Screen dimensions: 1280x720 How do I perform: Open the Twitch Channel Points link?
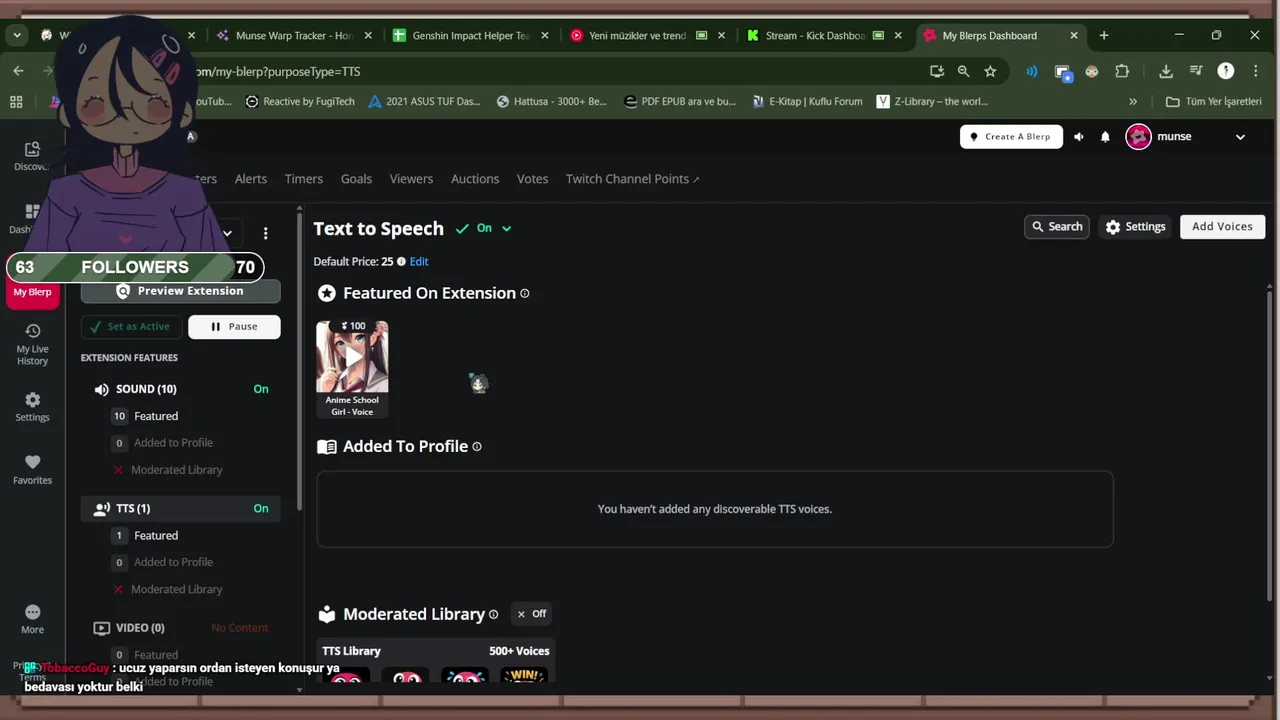click(x=632, y=179)
